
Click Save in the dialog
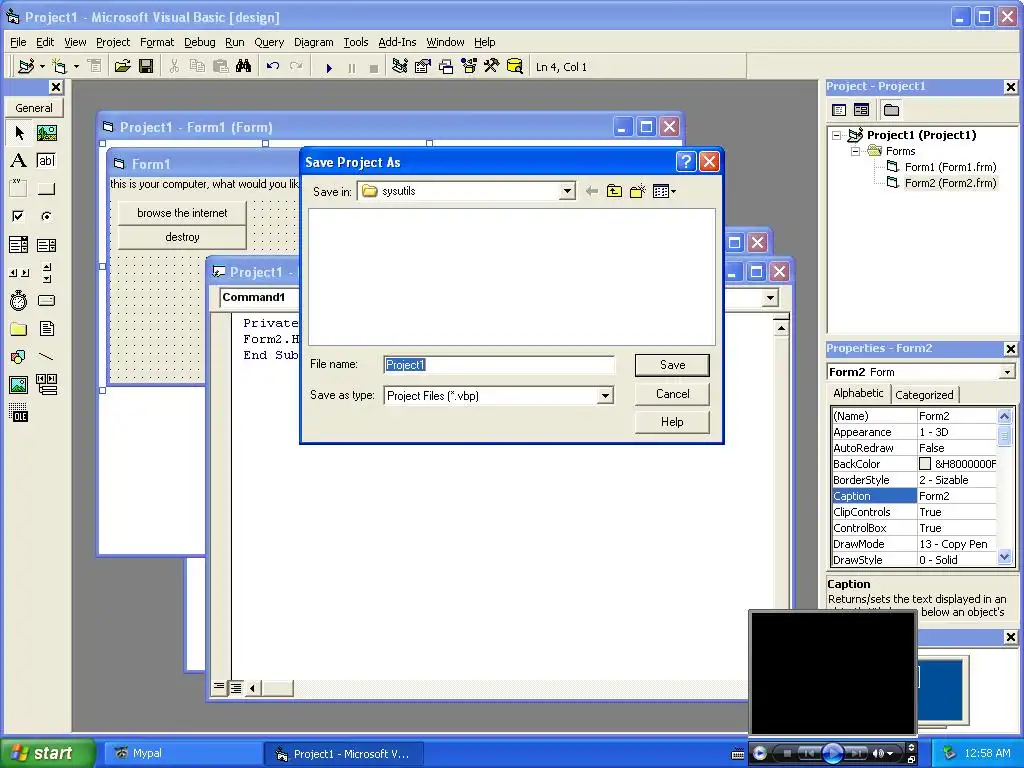[x=672, y=365]
